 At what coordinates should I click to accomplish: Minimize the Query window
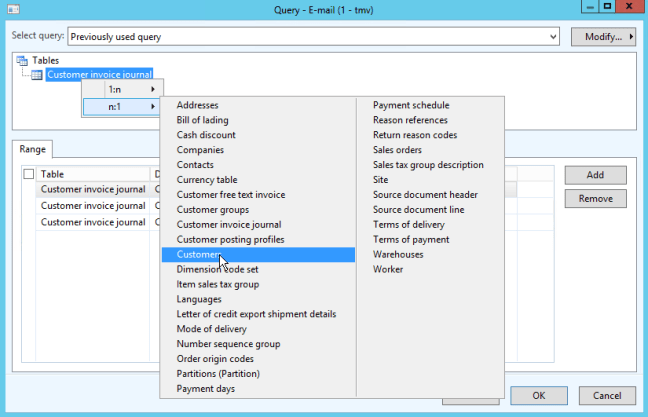[590, 7]
